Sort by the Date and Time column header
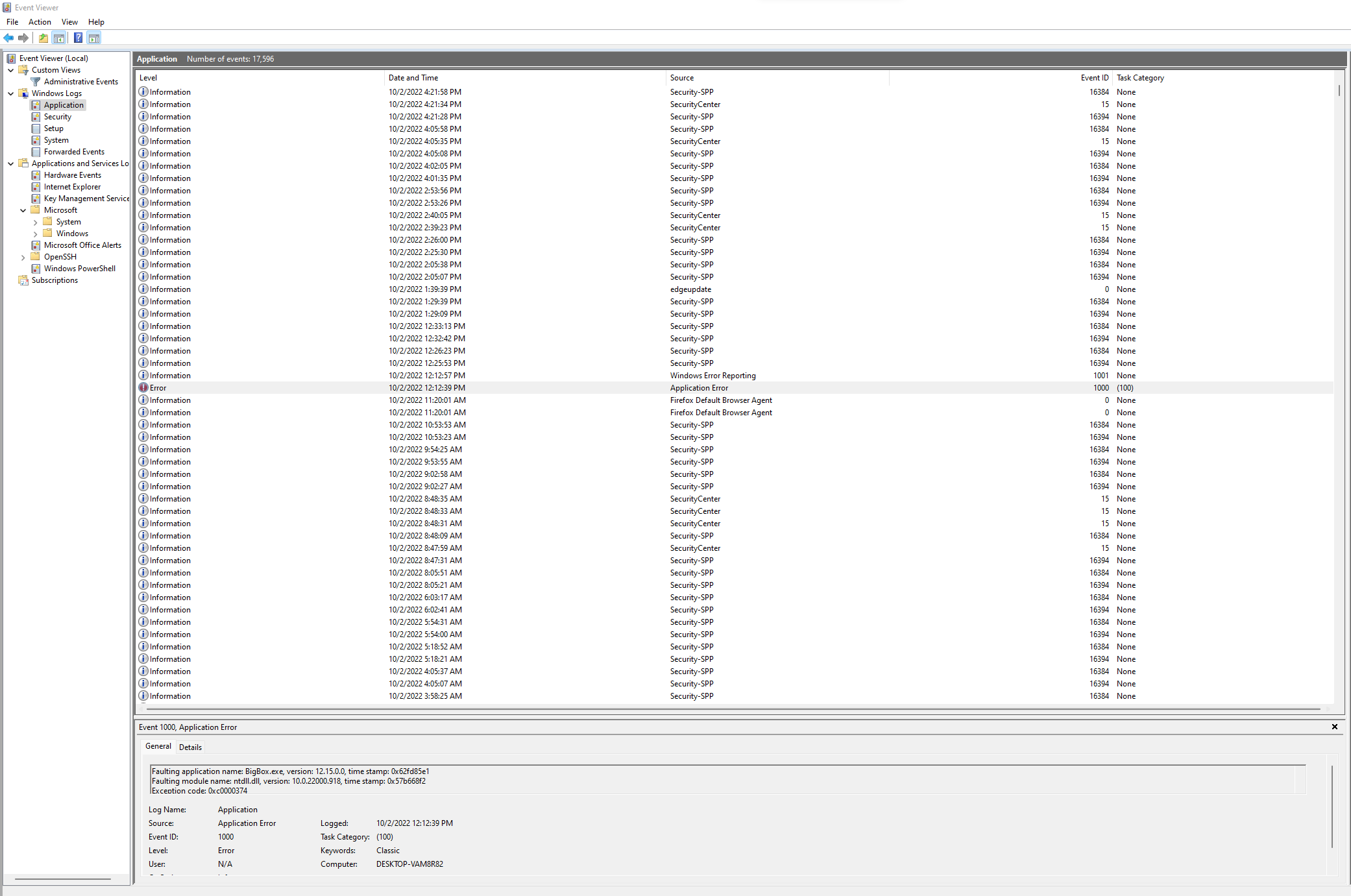The image size is (1351, 896). [x=525, y=78]
